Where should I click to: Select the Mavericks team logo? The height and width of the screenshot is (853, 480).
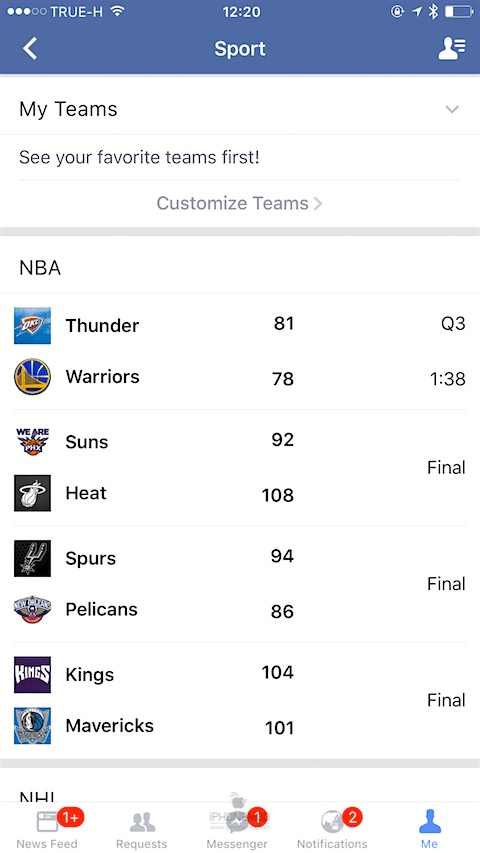pos(33,726)
